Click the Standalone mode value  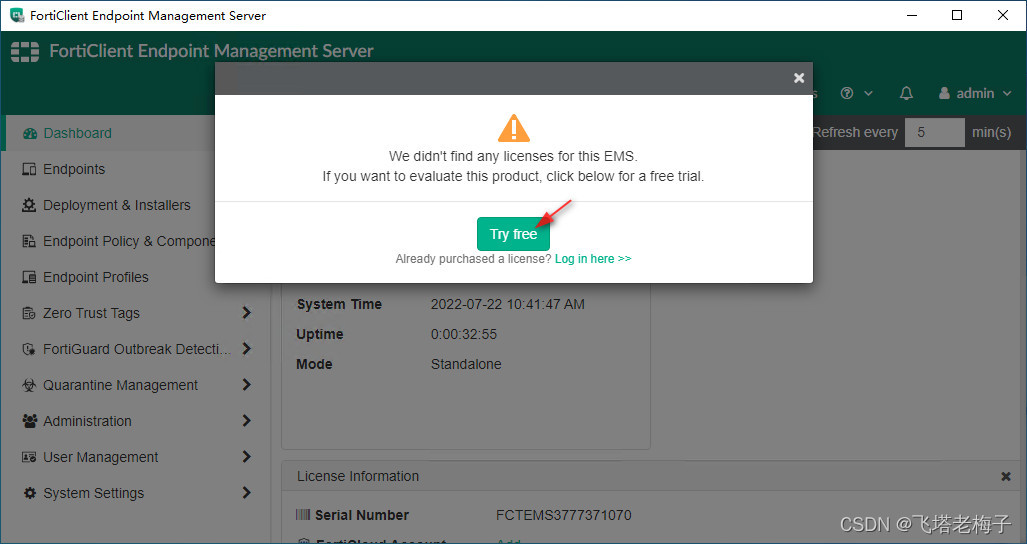466,364
